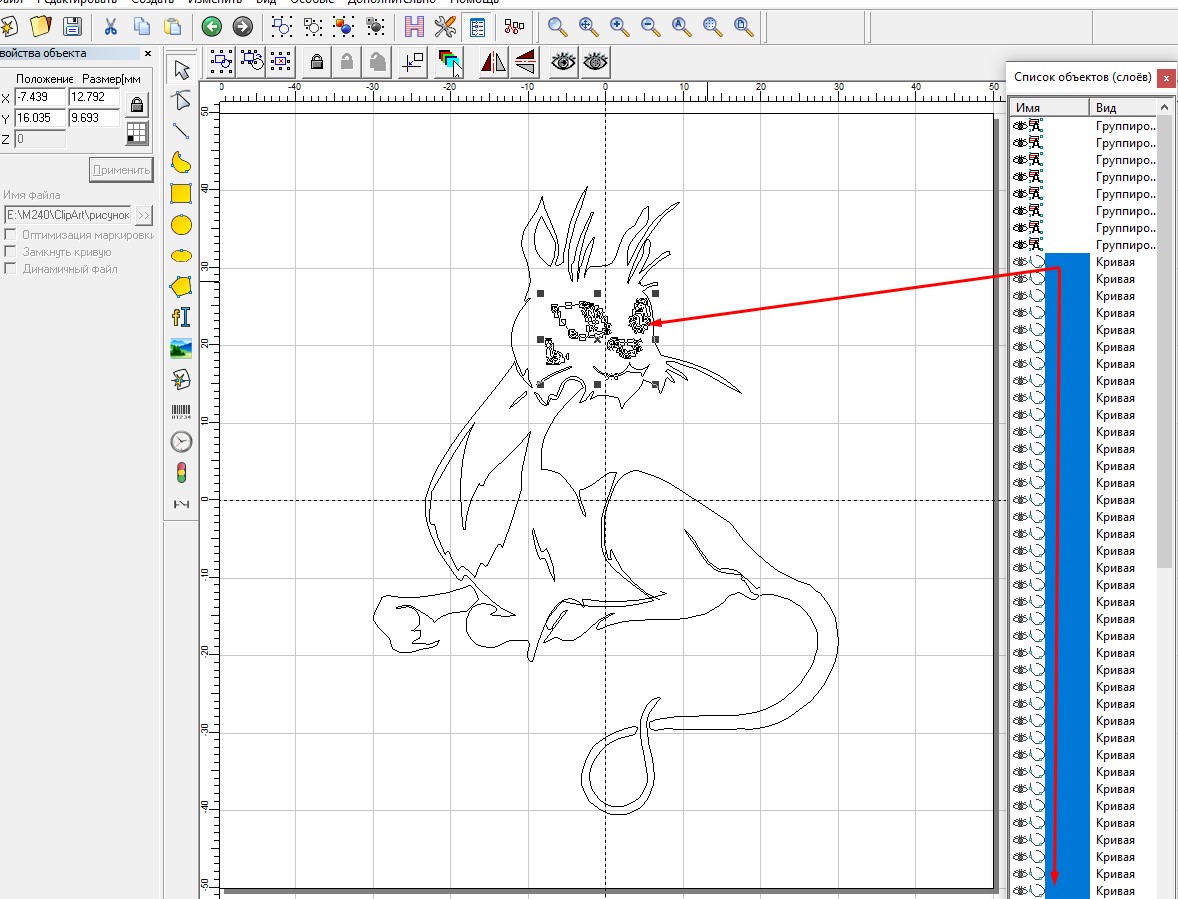Select the Circle tool
1178x899 pixels.
[x=181, y=225]
